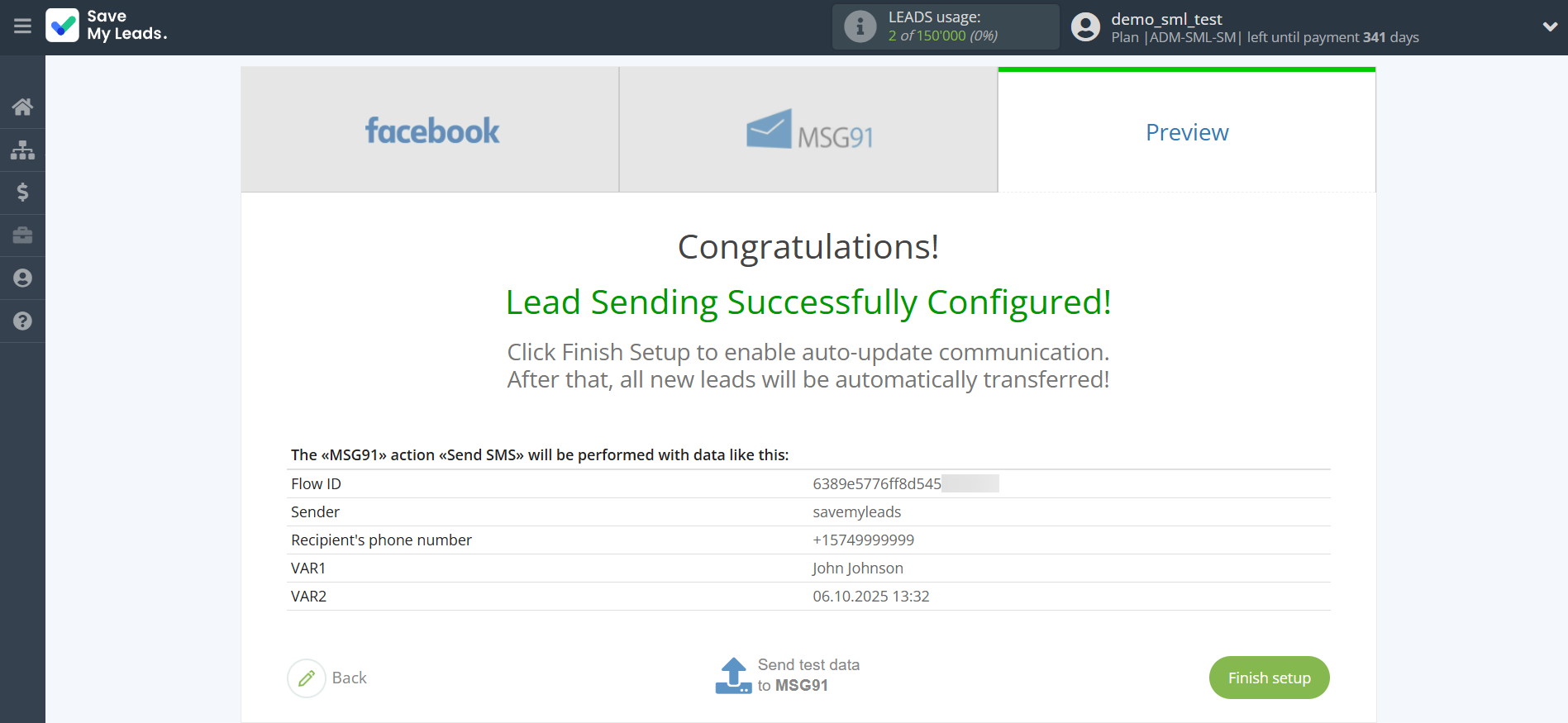Click the upload icon next to Send test data
Image resolution: width=1568 pixels, height=723 pixels.
[x=732, y=674]
